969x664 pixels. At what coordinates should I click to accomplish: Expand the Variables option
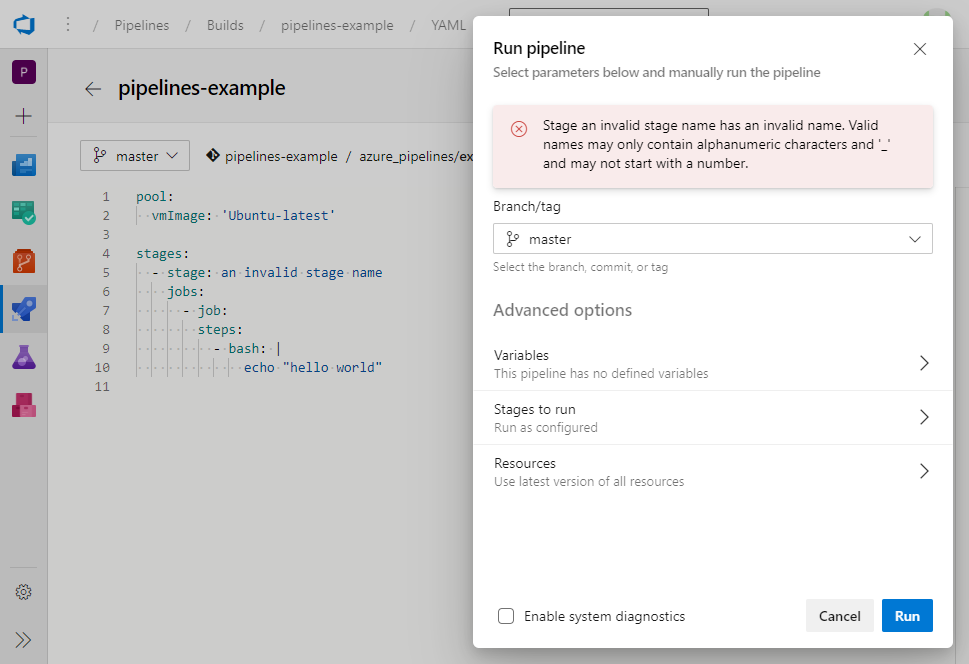click(713, 364)
